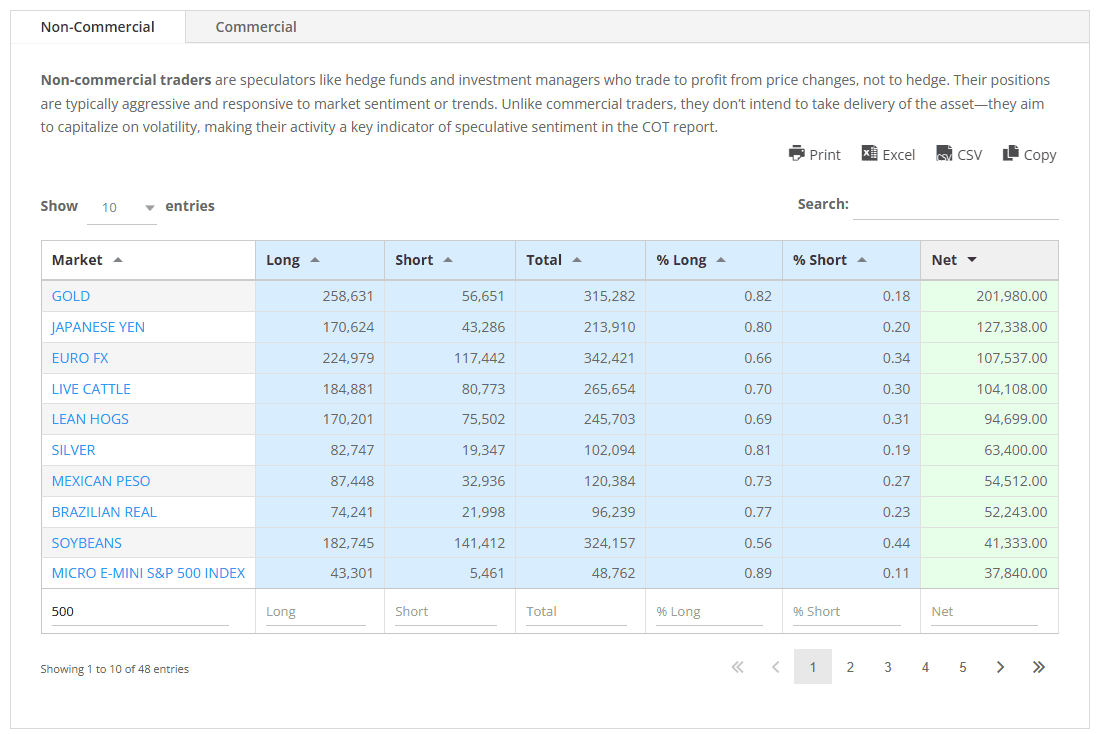Switch to the Commercial tab
This screenshot has height=734, width=1097.
[x=256, y=27]
